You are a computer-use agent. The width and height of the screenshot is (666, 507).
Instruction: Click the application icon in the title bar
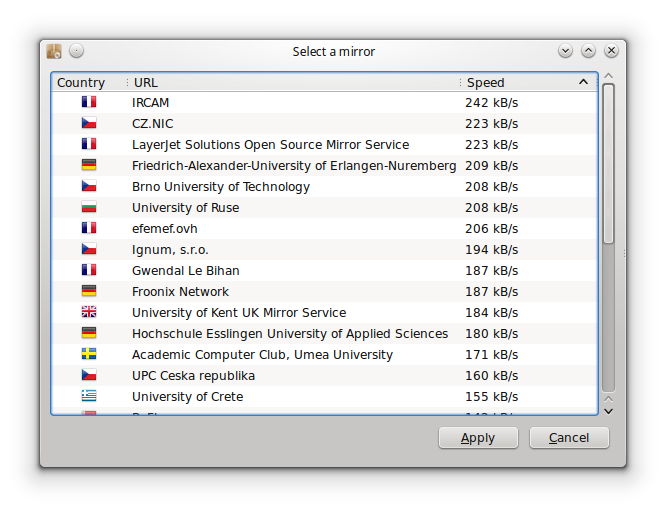pos(54,51)
